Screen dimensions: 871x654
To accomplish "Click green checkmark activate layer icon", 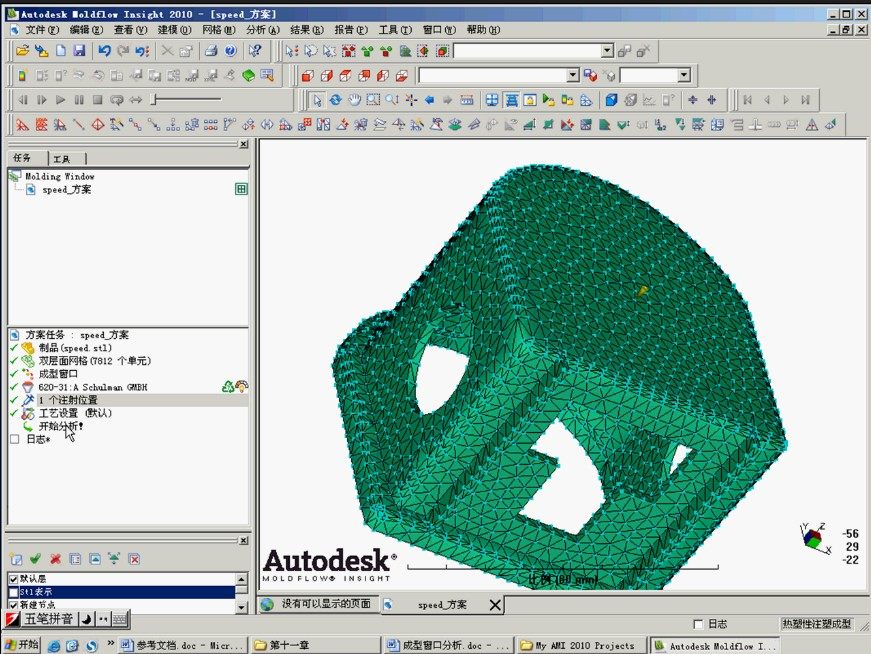I will click(x=36, y=559).
